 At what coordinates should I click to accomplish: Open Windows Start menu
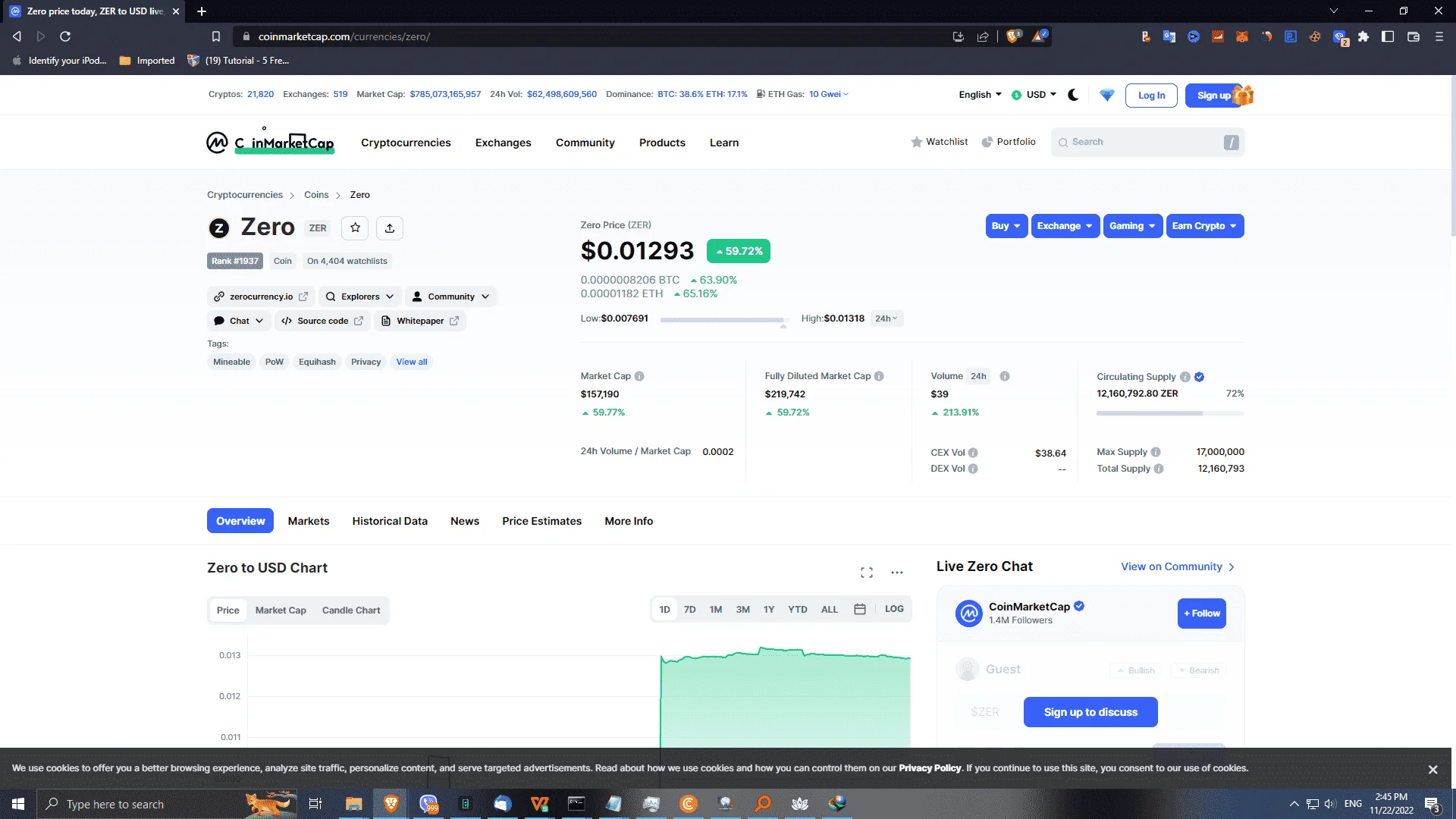pyautogui.click(x=18, y=804)
